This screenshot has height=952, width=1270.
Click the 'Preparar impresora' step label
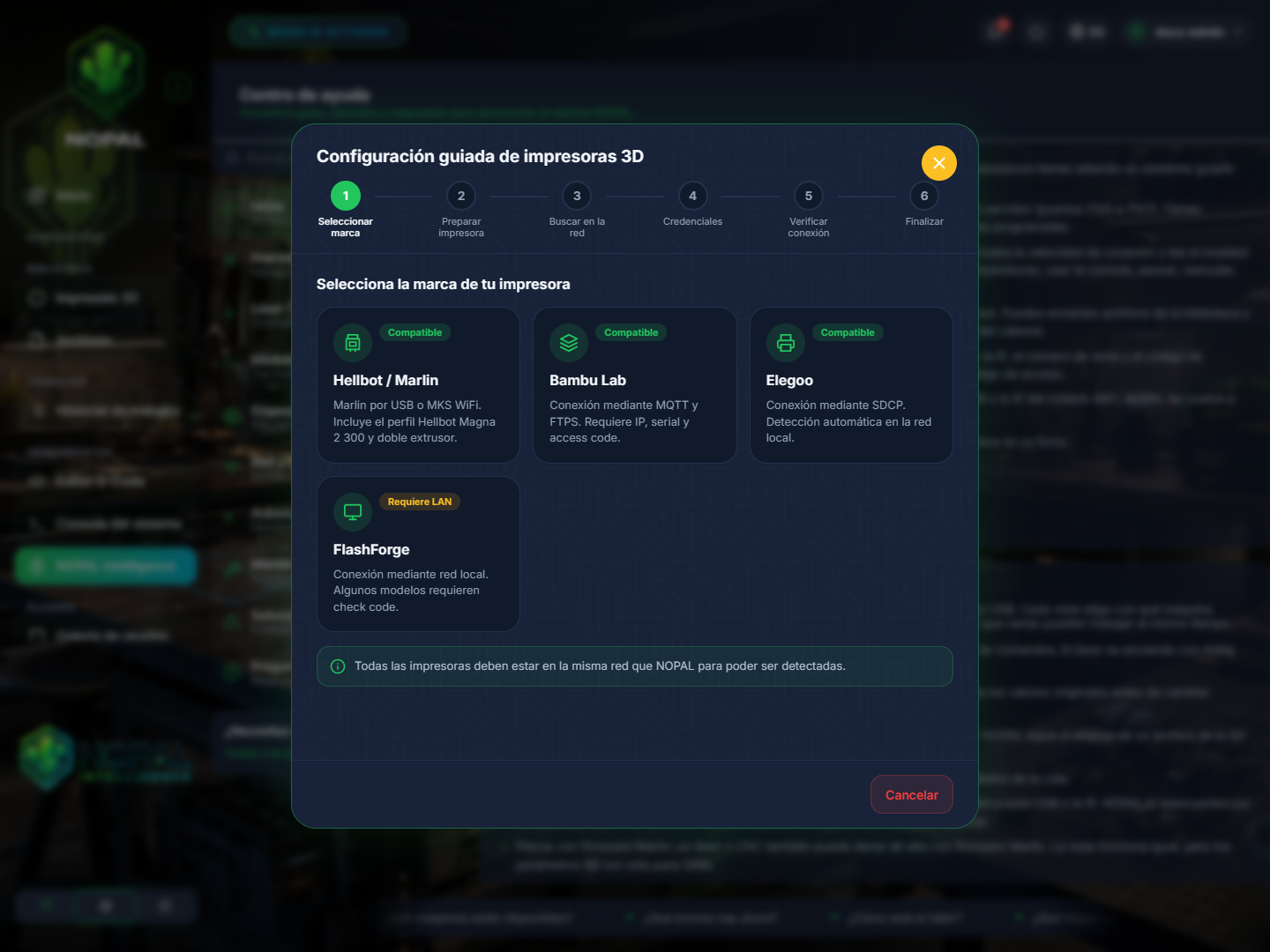[x=461, y=227]
